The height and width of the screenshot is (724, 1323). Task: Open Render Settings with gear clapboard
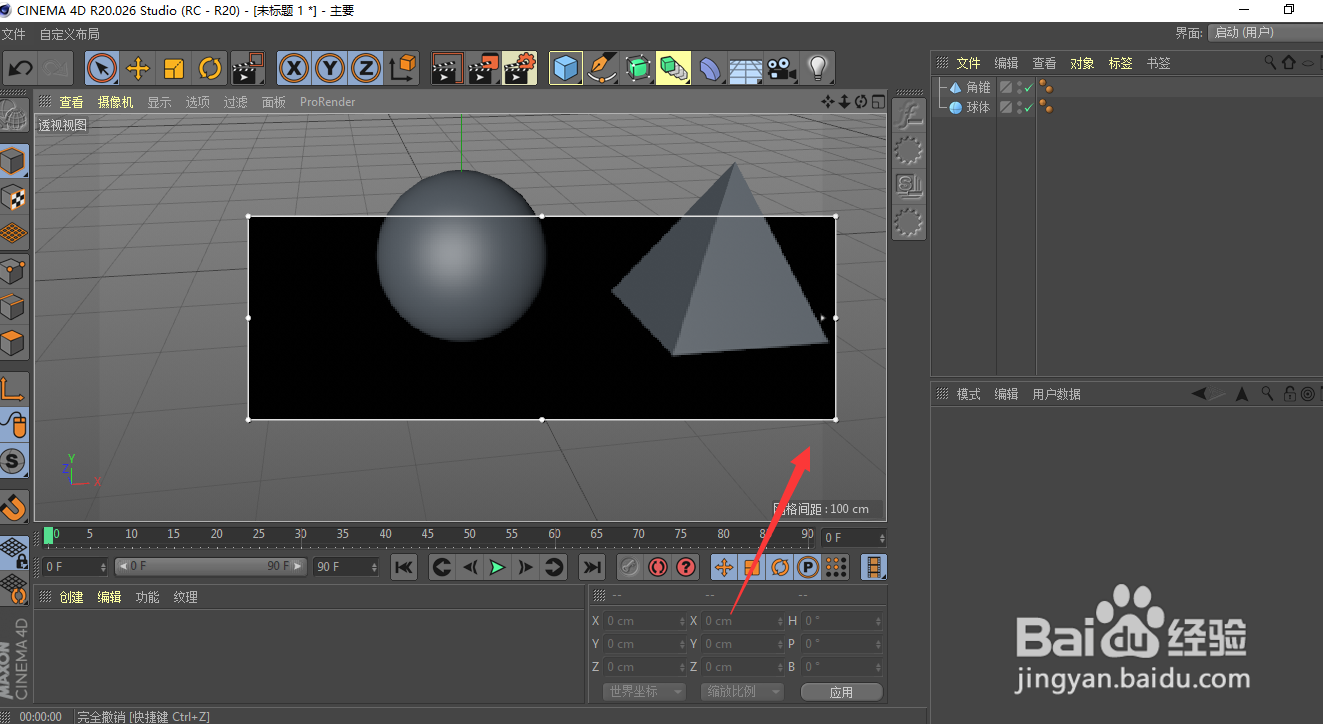pos(520,68)
